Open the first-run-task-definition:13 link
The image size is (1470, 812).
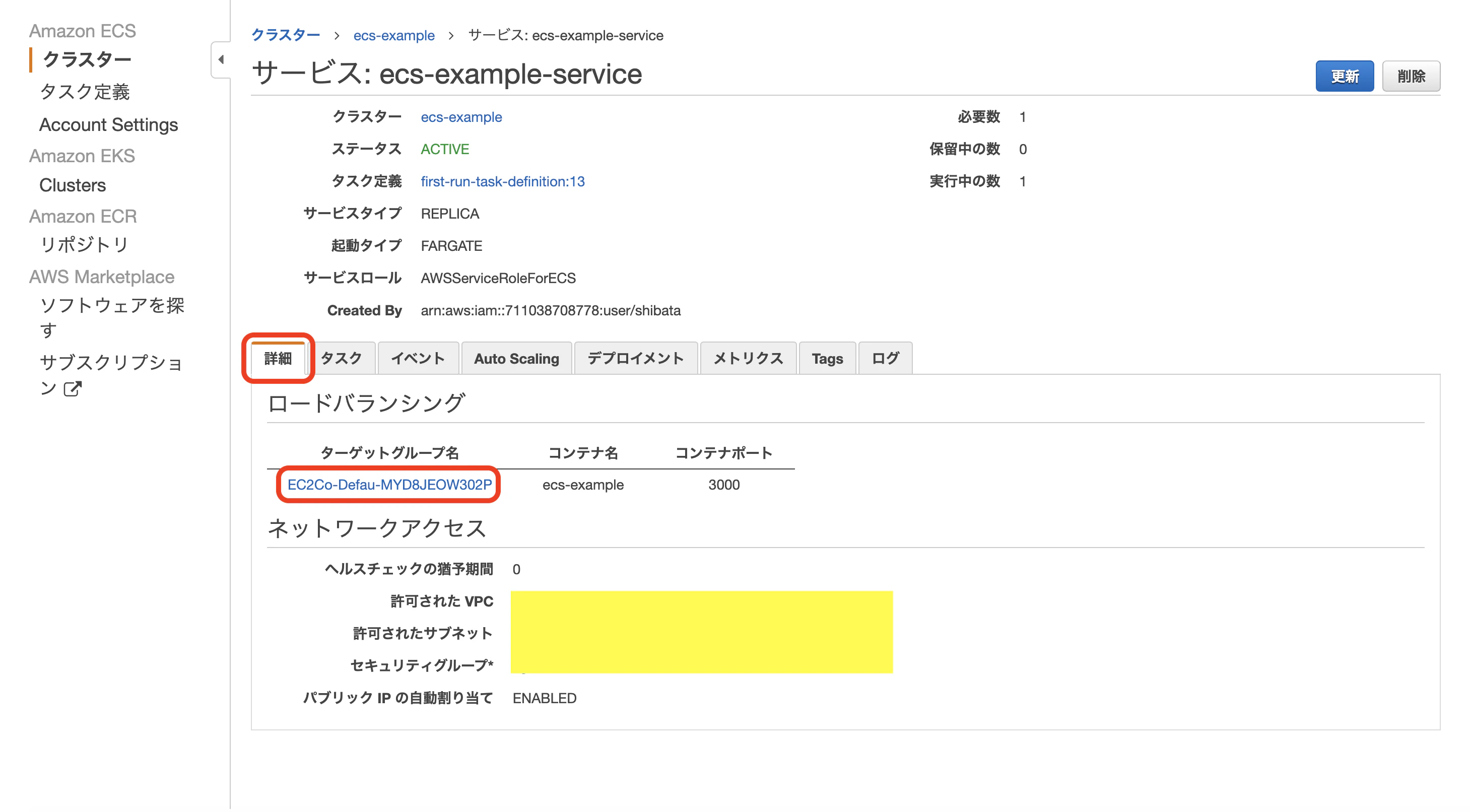pos(502,181)
